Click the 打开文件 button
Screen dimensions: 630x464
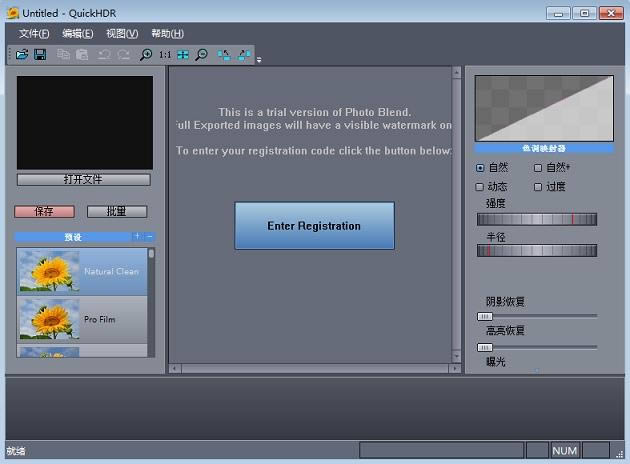pos(84,179)
